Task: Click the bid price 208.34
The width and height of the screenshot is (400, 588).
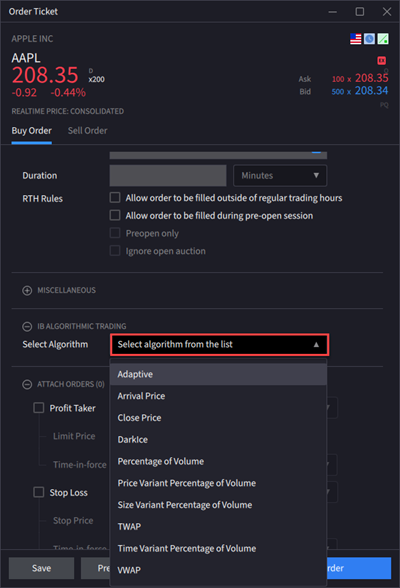Action: [372, 91]
